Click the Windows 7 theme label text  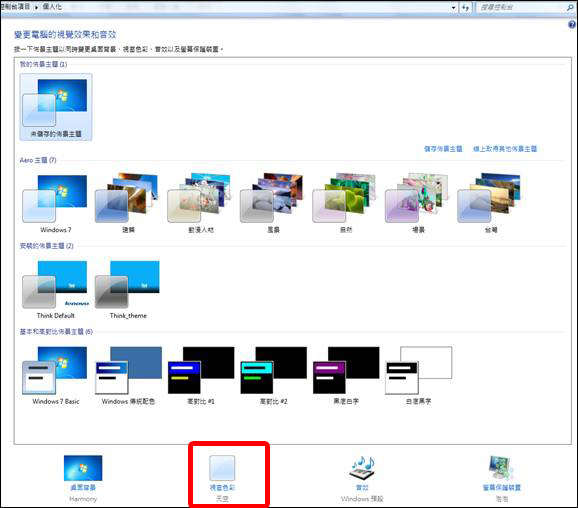click(56, 230)
